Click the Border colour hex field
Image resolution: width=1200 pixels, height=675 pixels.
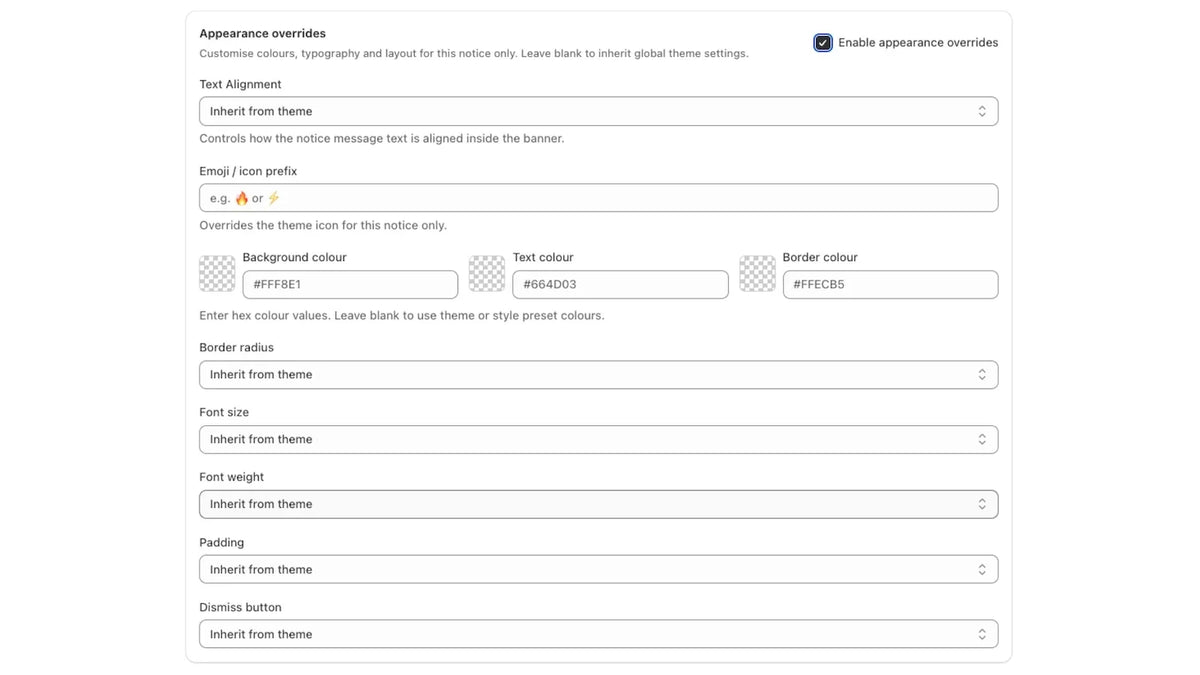click(x=890, y=284)
